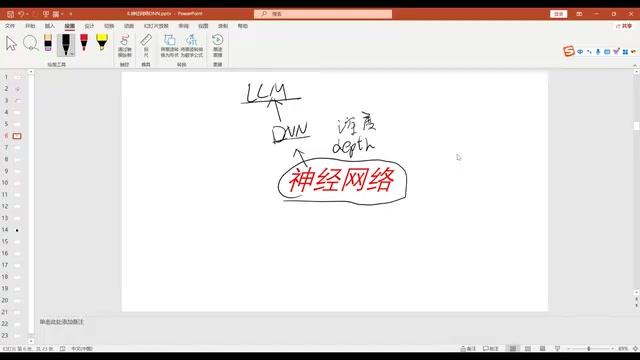Image resolution: width=640 pixels, height=360 pixels.
Task: Open the File (文件) menu
Action: pos(10,26)
